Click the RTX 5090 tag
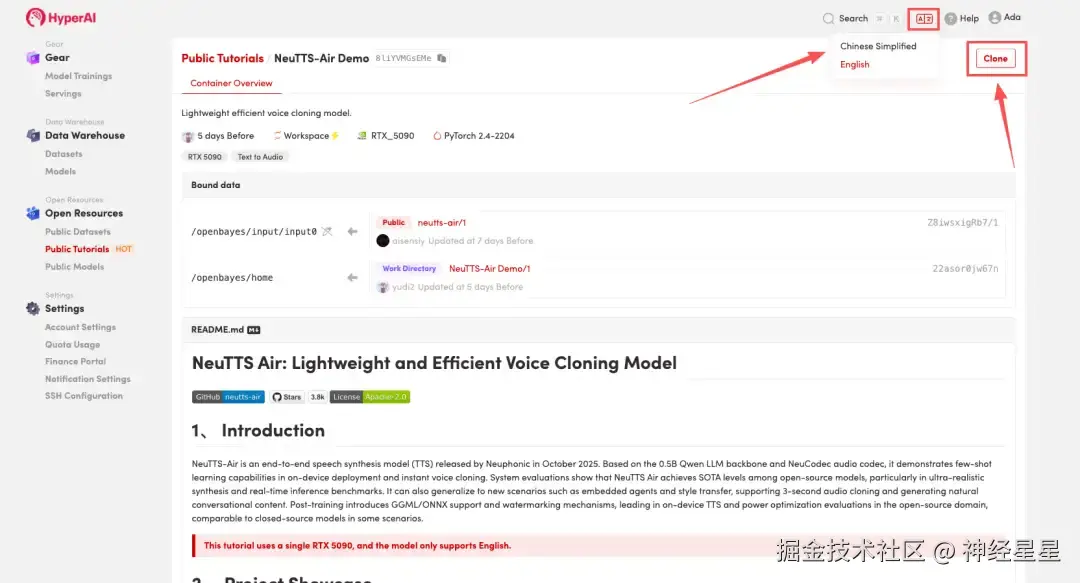 (205, 157)
